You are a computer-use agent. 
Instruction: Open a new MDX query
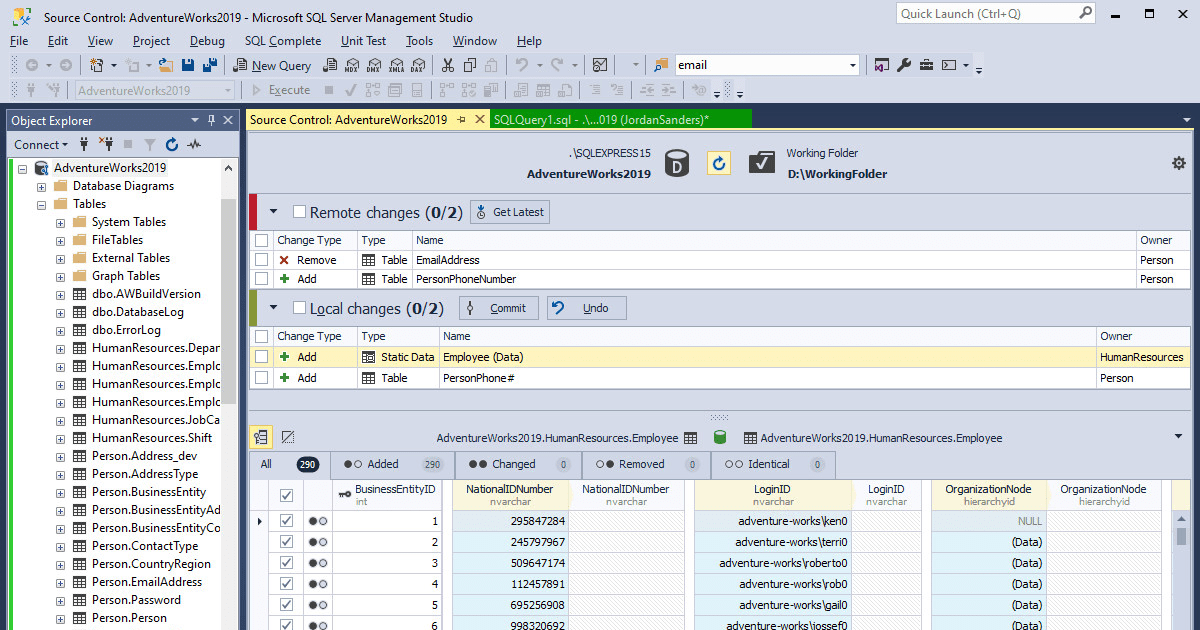click(353, 64)
